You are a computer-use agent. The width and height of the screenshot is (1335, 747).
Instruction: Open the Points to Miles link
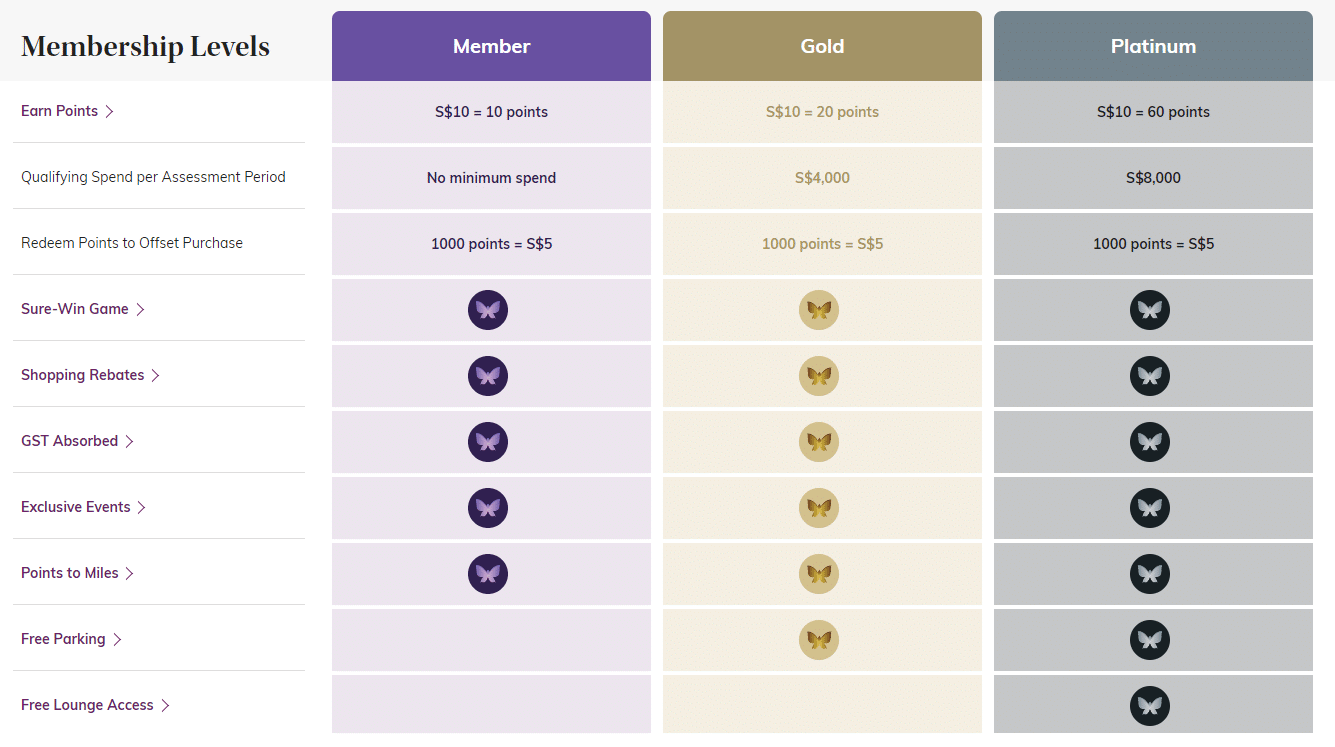tap(70, 573)
